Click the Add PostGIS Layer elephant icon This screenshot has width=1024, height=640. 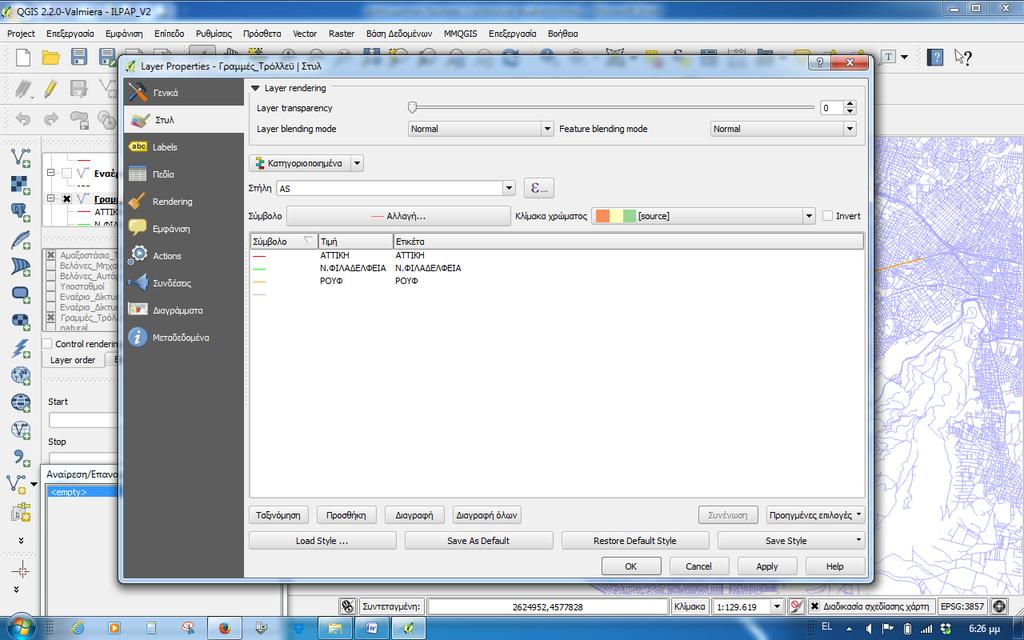click(20, 212)
